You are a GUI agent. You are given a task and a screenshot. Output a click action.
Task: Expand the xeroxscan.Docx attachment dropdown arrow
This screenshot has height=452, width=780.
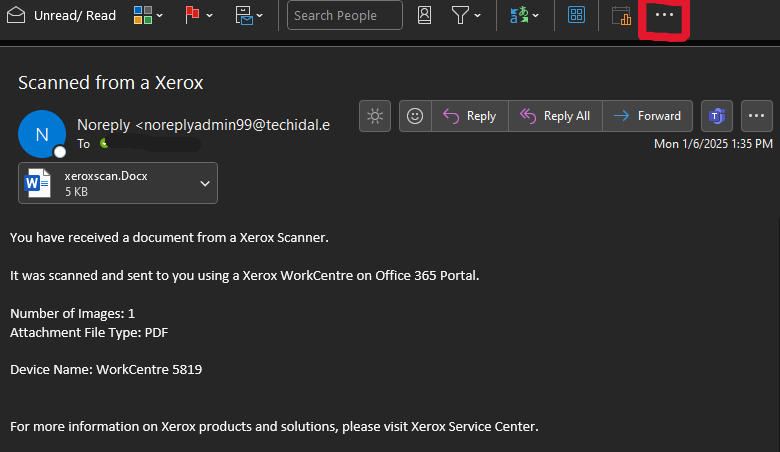click(205, 183)
